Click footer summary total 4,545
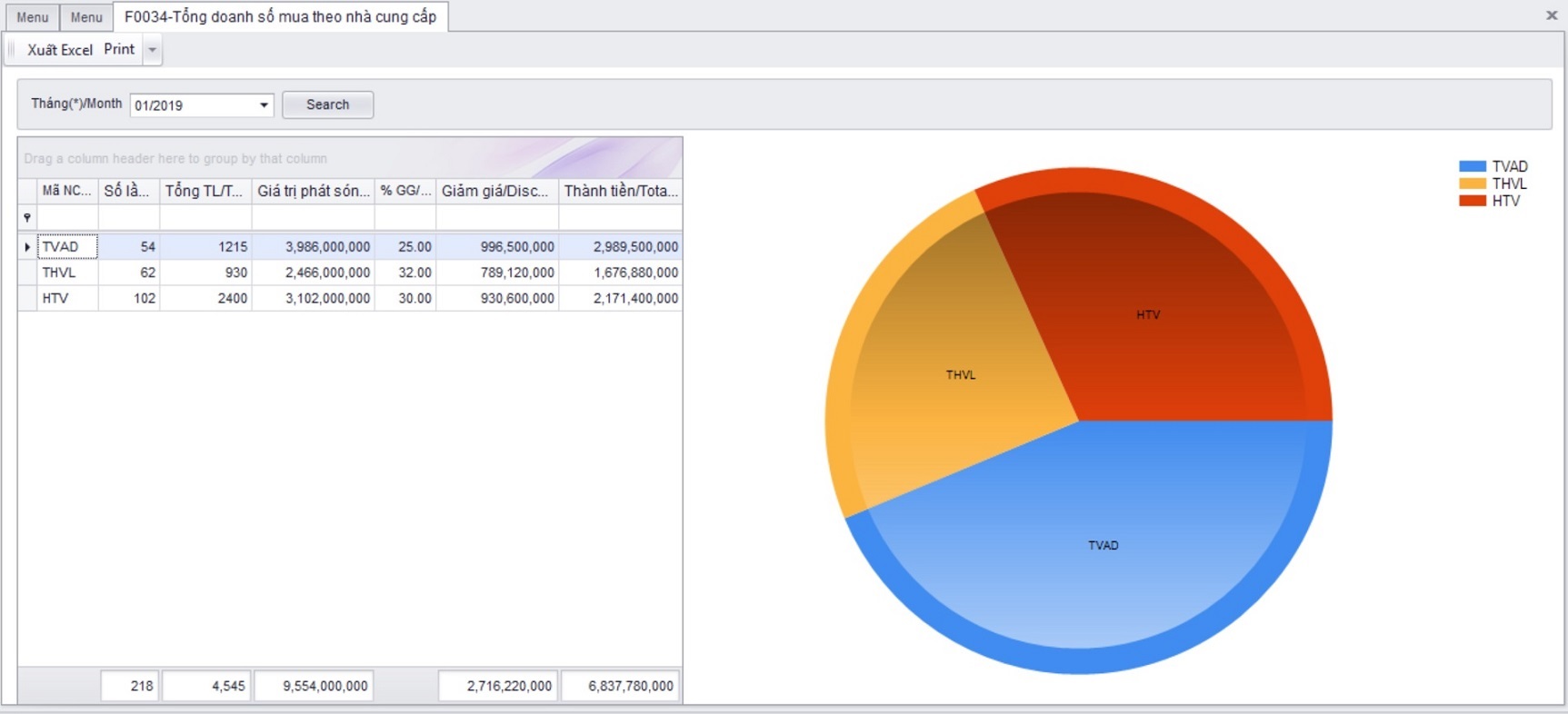 tap(205, 686)
